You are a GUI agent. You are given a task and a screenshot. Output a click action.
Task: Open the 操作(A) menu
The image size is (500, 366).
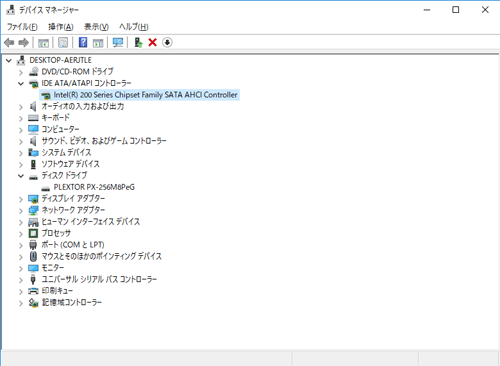click(61, 27)
